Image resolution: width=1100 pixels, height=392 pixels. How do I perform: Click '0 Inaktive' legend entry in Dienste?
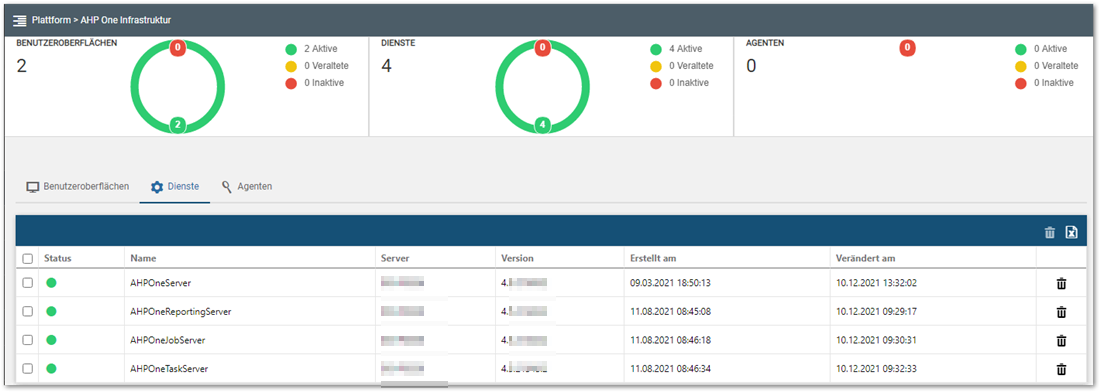tap(679, 83)
